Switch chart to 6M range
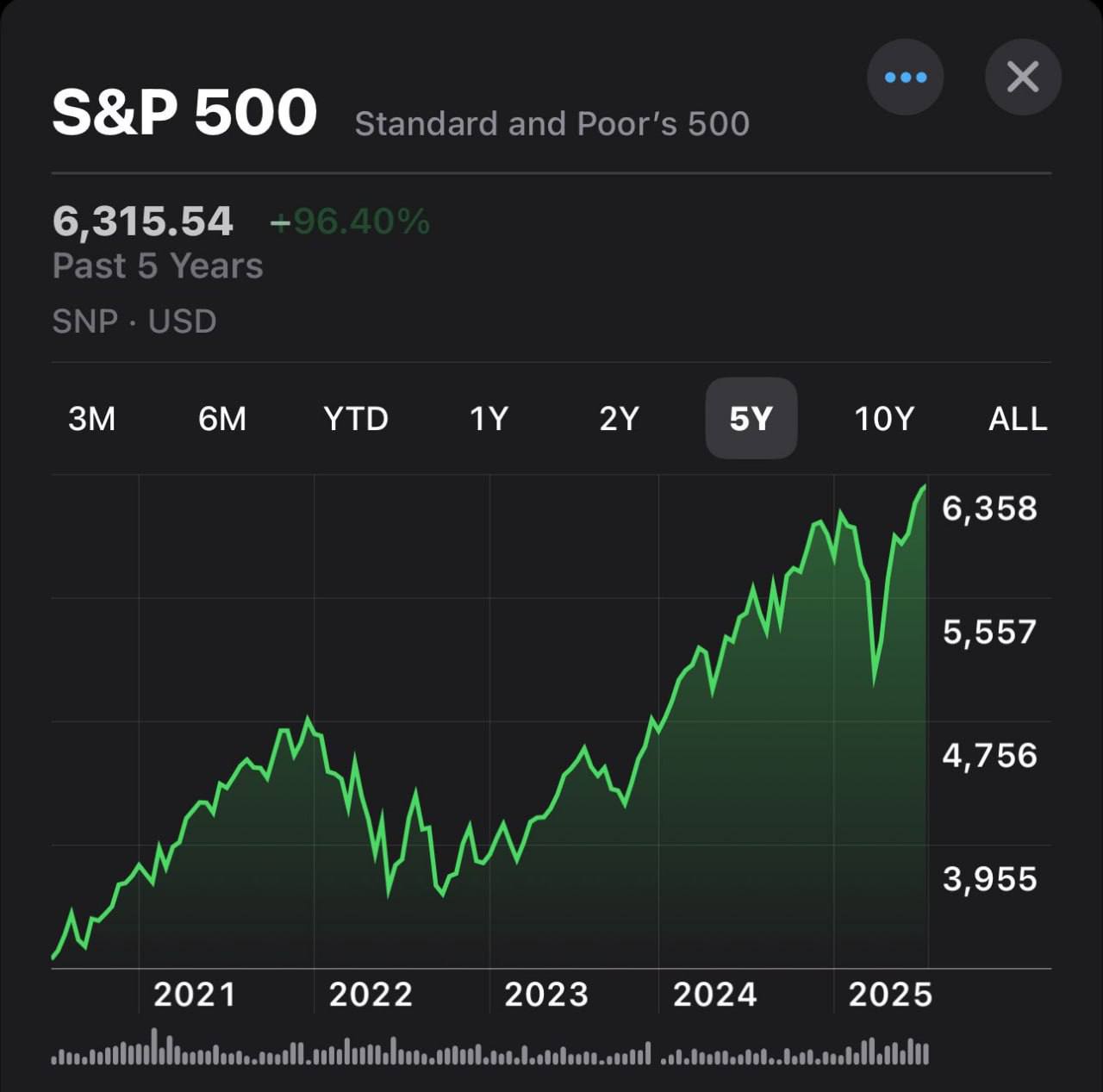Image resolution: width=1103 pixels, height=1092 pixels. [222, 419]
